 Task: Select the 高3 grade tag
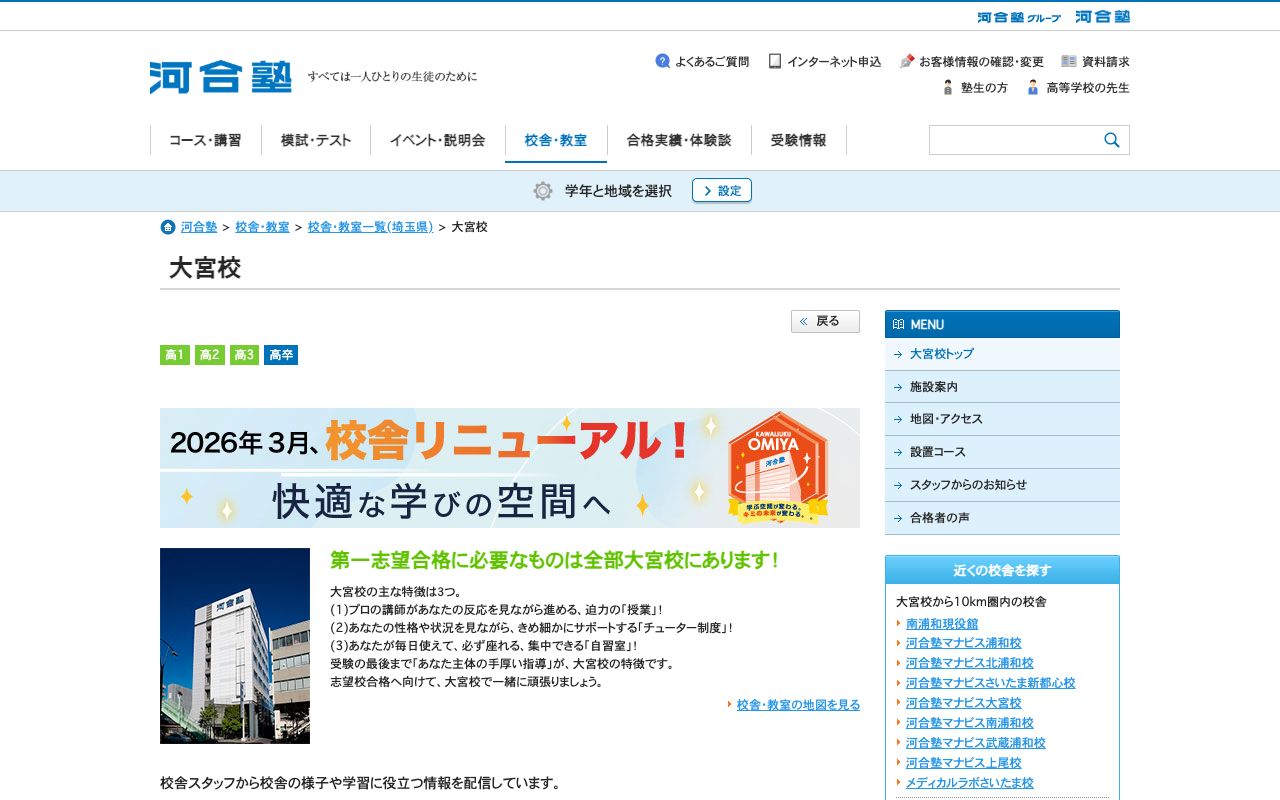pyautogui.click(x=244, y=355)
